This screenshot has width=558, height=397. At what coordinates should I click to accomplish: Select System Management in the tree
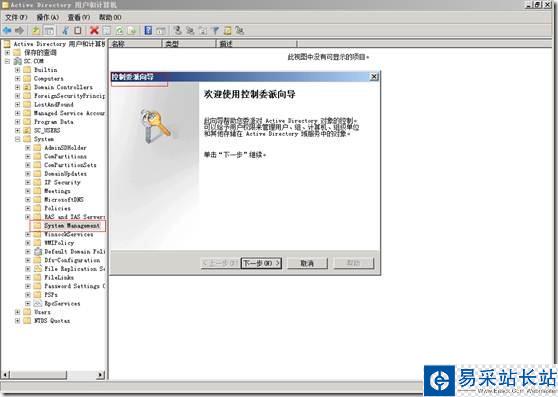(72, 226)
